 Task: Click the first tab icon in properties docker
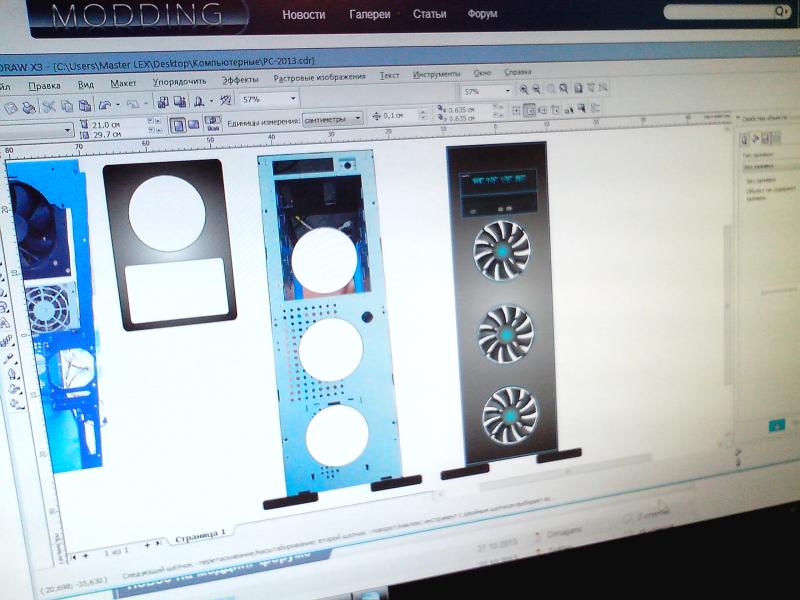745,138
